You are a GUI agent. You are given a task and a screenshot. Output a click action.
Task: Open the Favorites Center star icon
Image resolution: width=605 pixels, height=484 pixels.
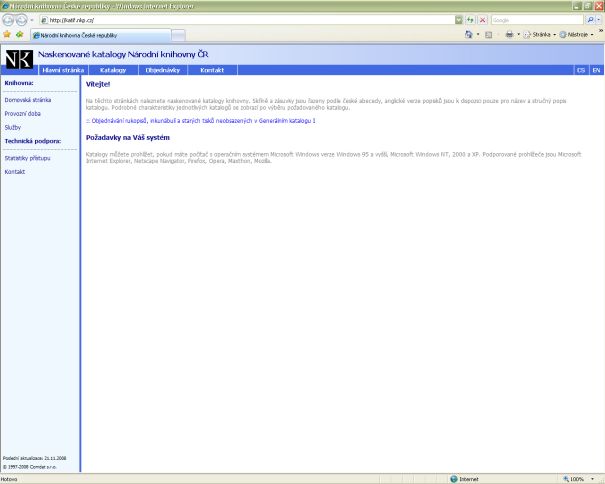click(x=7, y=34)
